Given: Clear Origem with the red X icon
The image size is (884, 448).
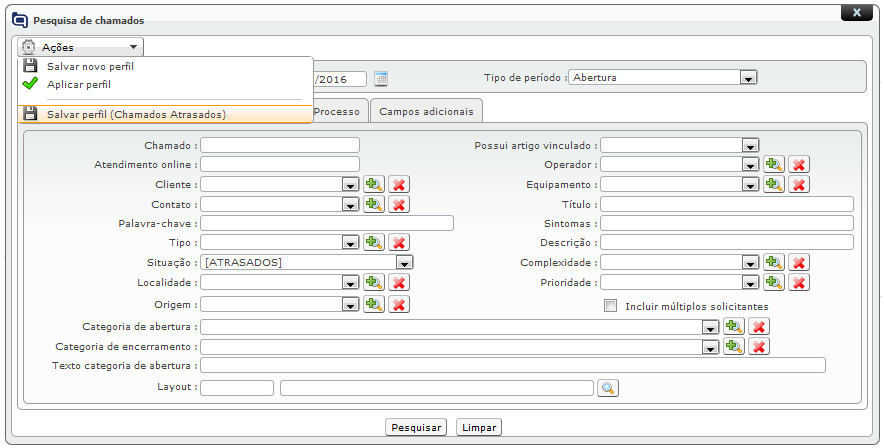Looking at the screenshot, I should click(x=399, y=304).
